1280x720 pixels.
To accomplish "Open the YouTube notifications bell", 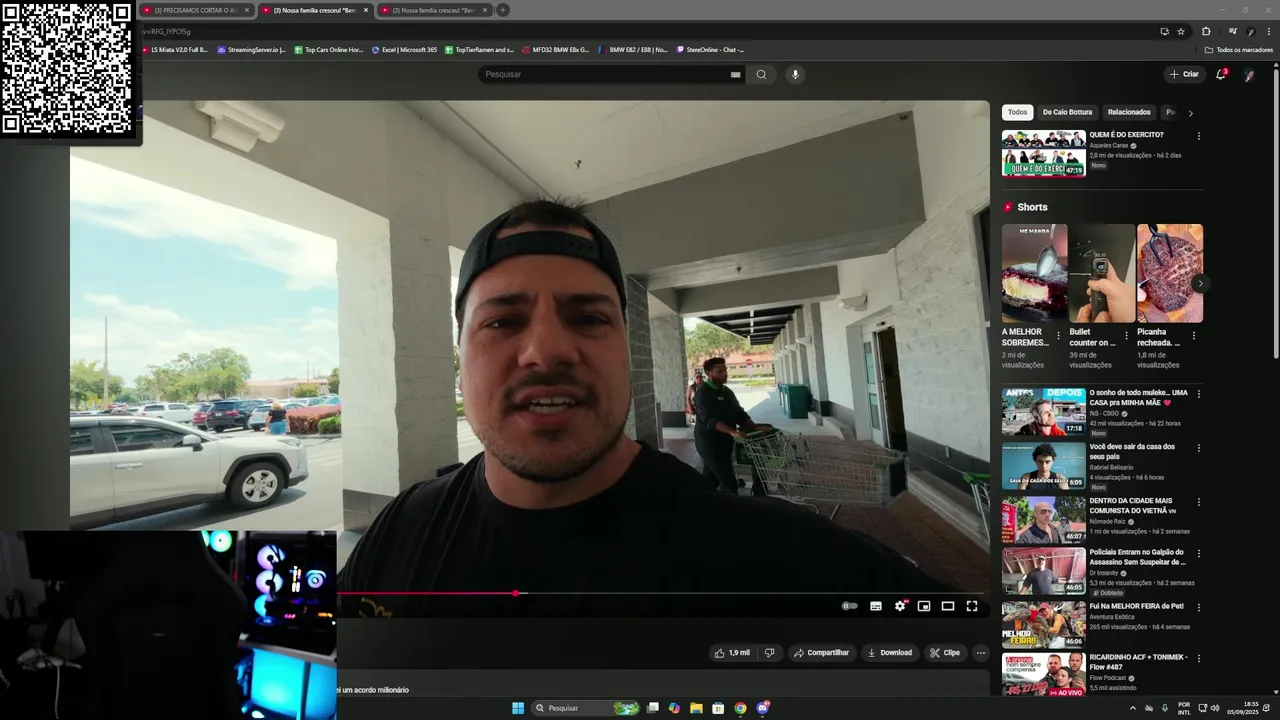I will click(x=1221, y=74).
